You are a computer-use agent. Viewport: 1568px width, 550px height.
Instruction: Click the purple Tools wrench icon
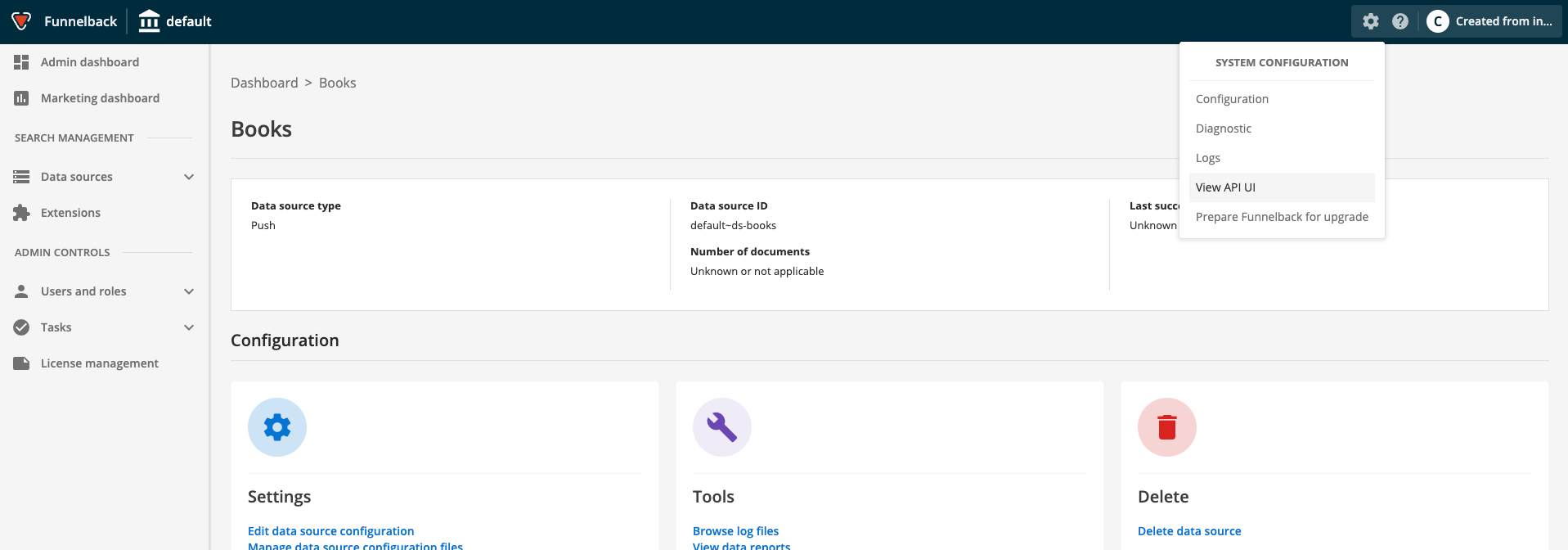tap(722, 427)
